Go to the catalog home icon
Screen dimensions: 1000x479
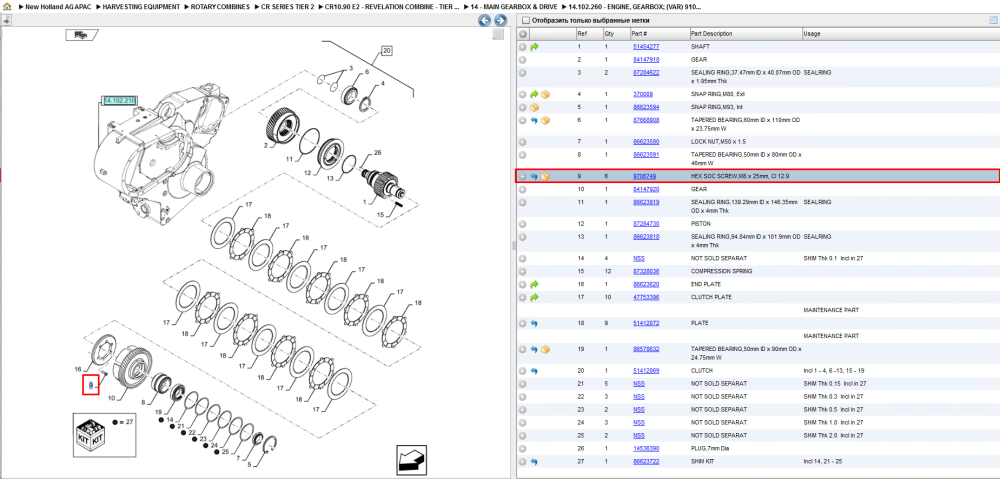[x=7, y=6]
